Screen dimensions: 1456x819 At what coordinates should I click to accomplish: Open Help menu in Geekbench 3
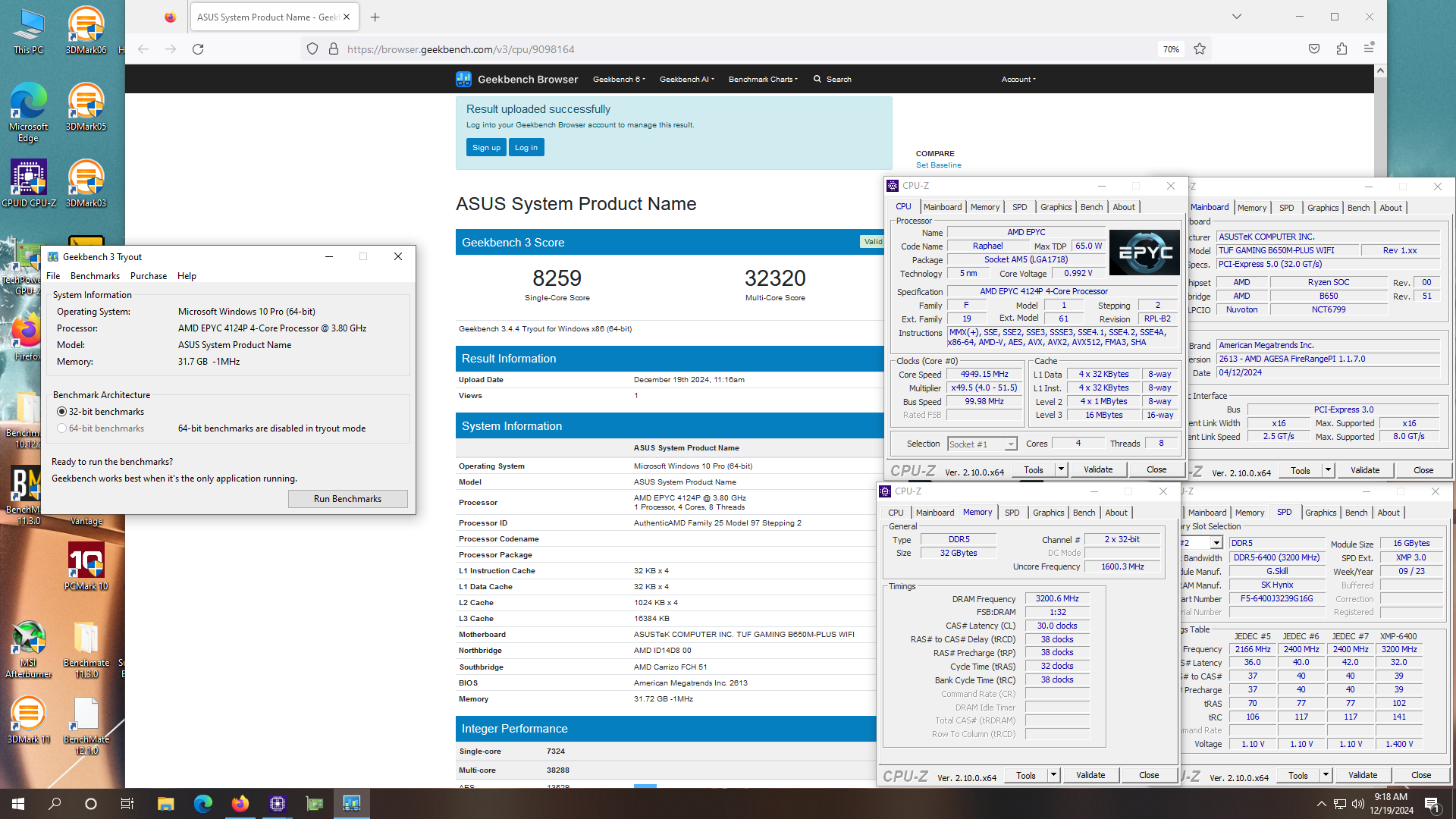tap(187, 276)
